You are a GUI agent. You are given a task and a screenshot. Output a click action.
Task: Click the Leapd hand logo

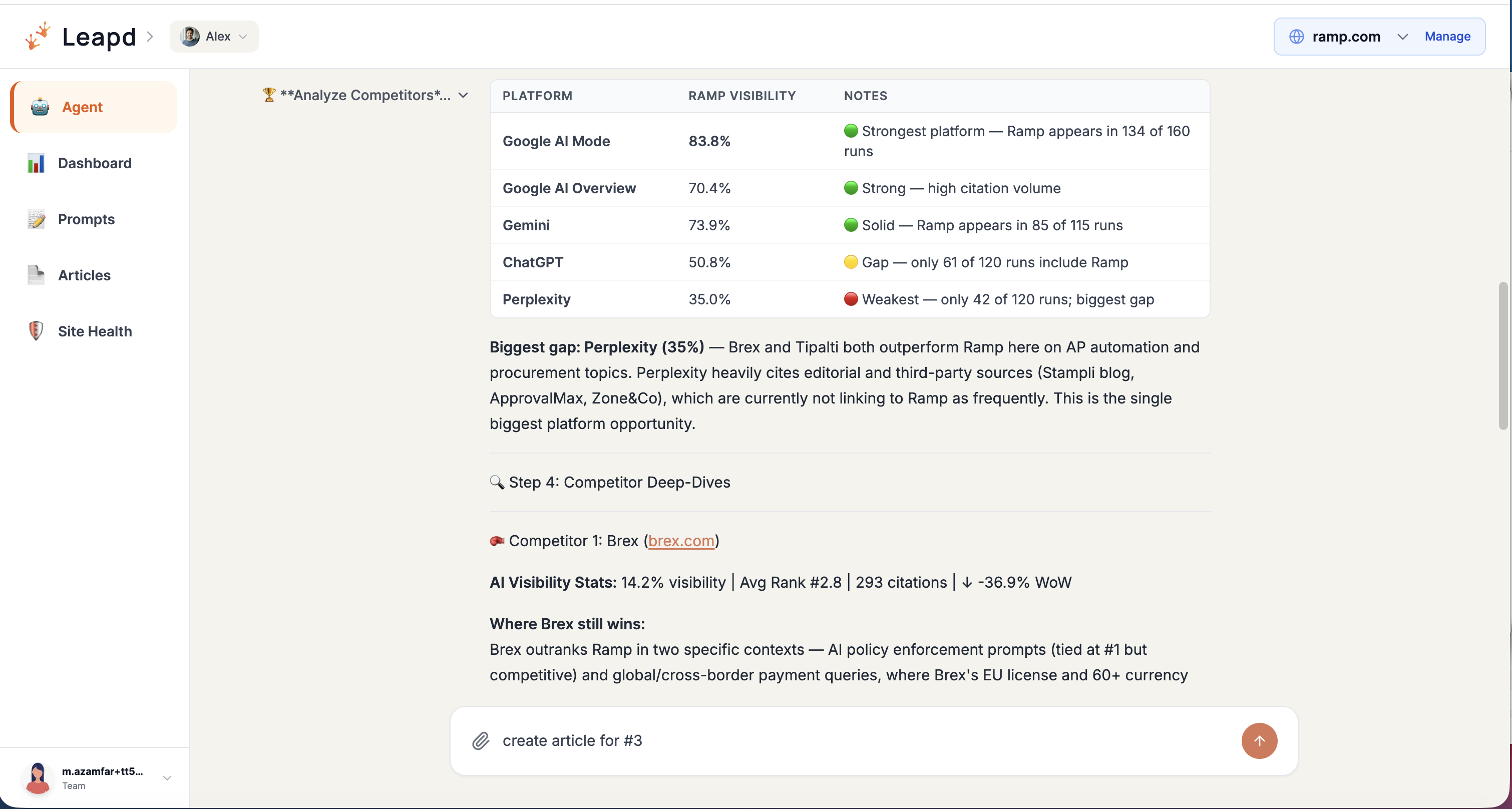click(x=37, y=36)
